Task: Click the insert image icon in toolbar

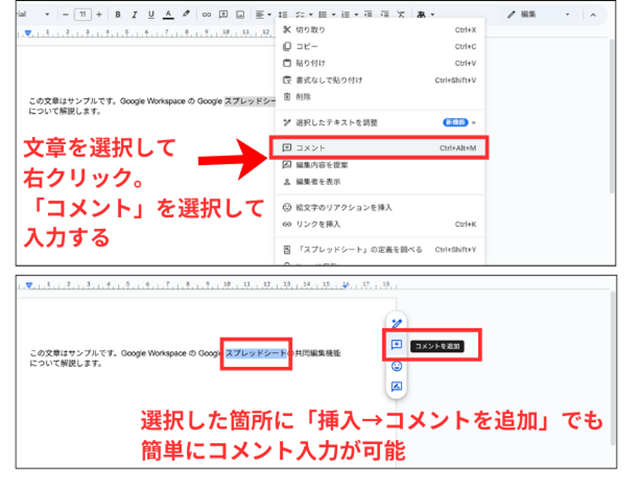Action: [239, 15]
